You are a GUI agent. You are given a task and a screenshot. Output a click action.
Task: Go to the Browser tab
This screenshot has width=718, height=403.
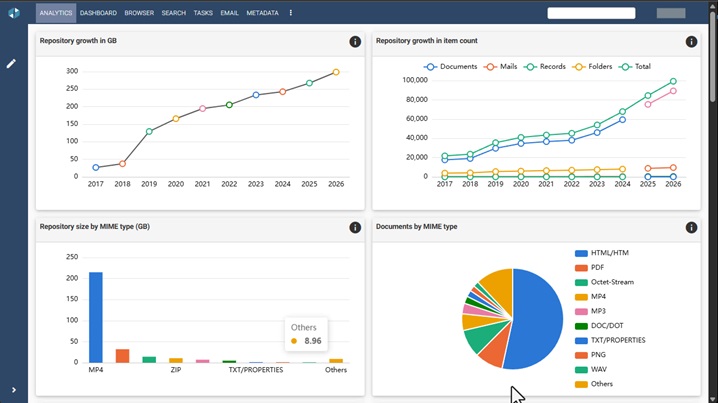click(139, 13)
